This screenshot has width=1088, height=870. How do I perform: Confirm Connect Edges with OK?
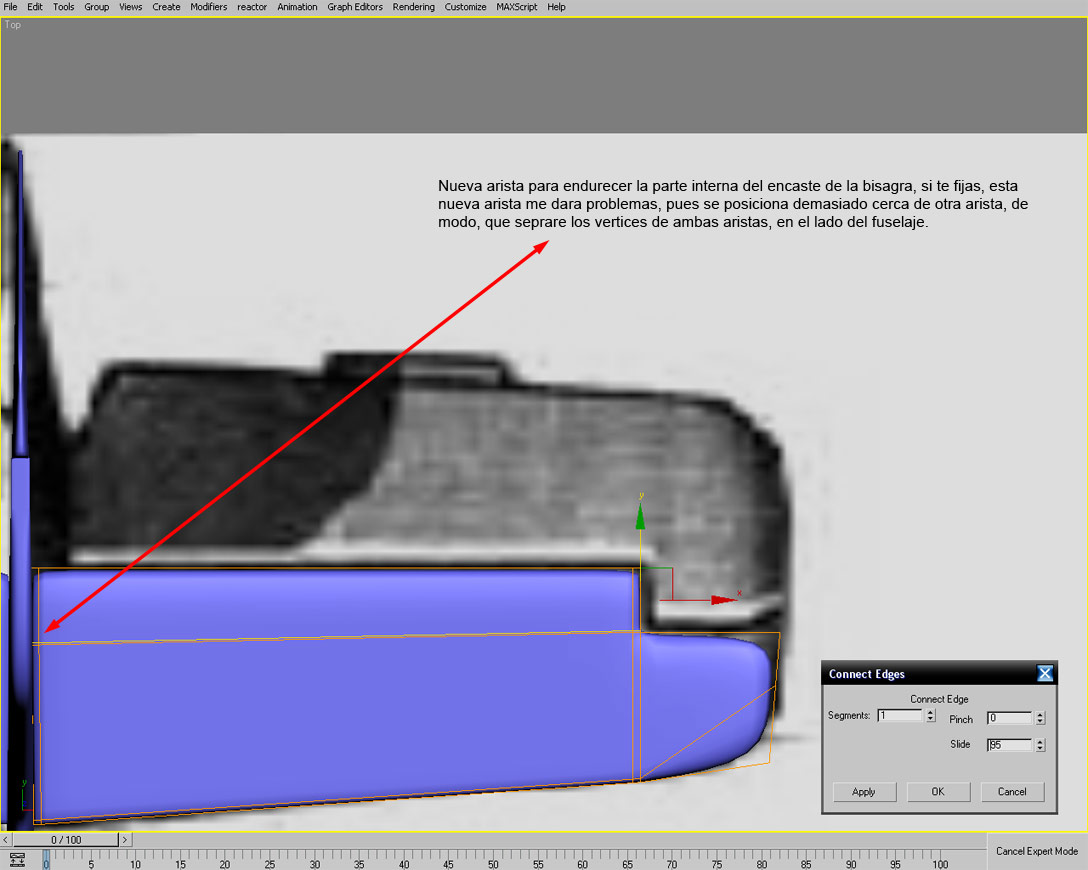(938, 792)
